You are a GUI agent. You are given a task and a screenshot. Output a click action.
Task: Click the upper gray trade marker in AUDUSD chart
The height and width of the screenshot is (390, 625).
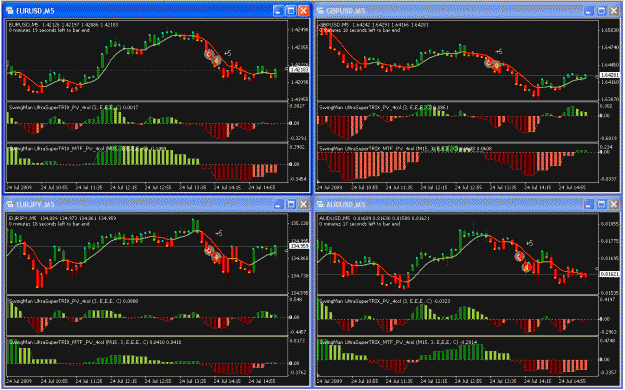(519, 256)
